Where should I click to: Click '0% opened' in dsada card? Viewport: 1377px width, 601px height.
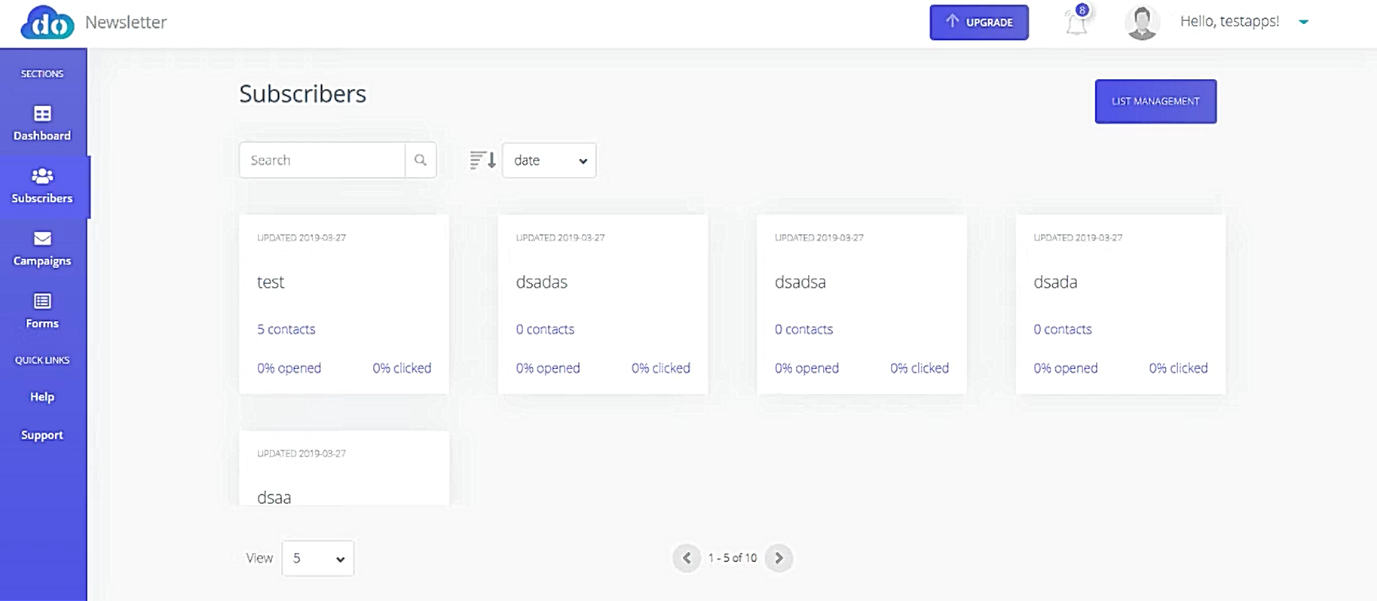(1066, 368)
